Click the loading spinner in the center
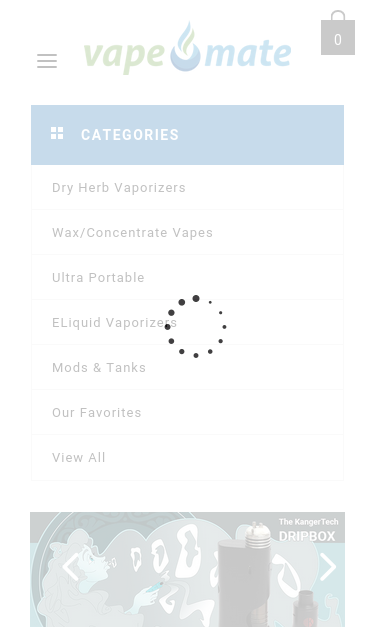Viewport: 375px width, 627px height. pos(196,327)
